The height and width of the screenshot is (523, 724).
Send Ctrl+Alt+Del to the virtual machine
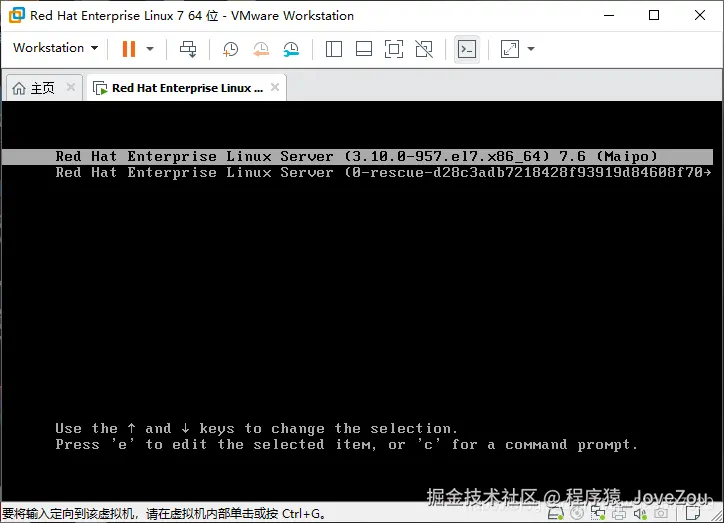(188, 49)
